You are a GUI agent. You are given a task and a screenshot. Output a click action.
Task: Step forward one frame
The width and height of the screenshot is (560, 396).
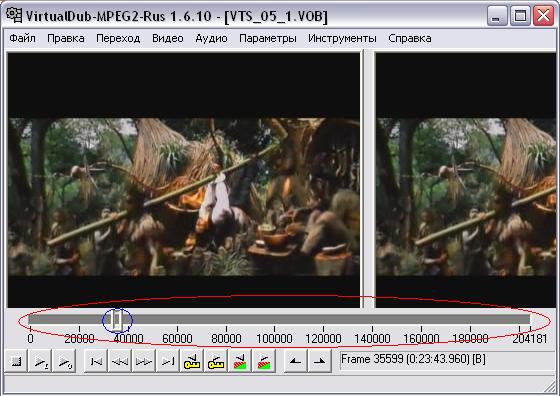tap(144, 361)
